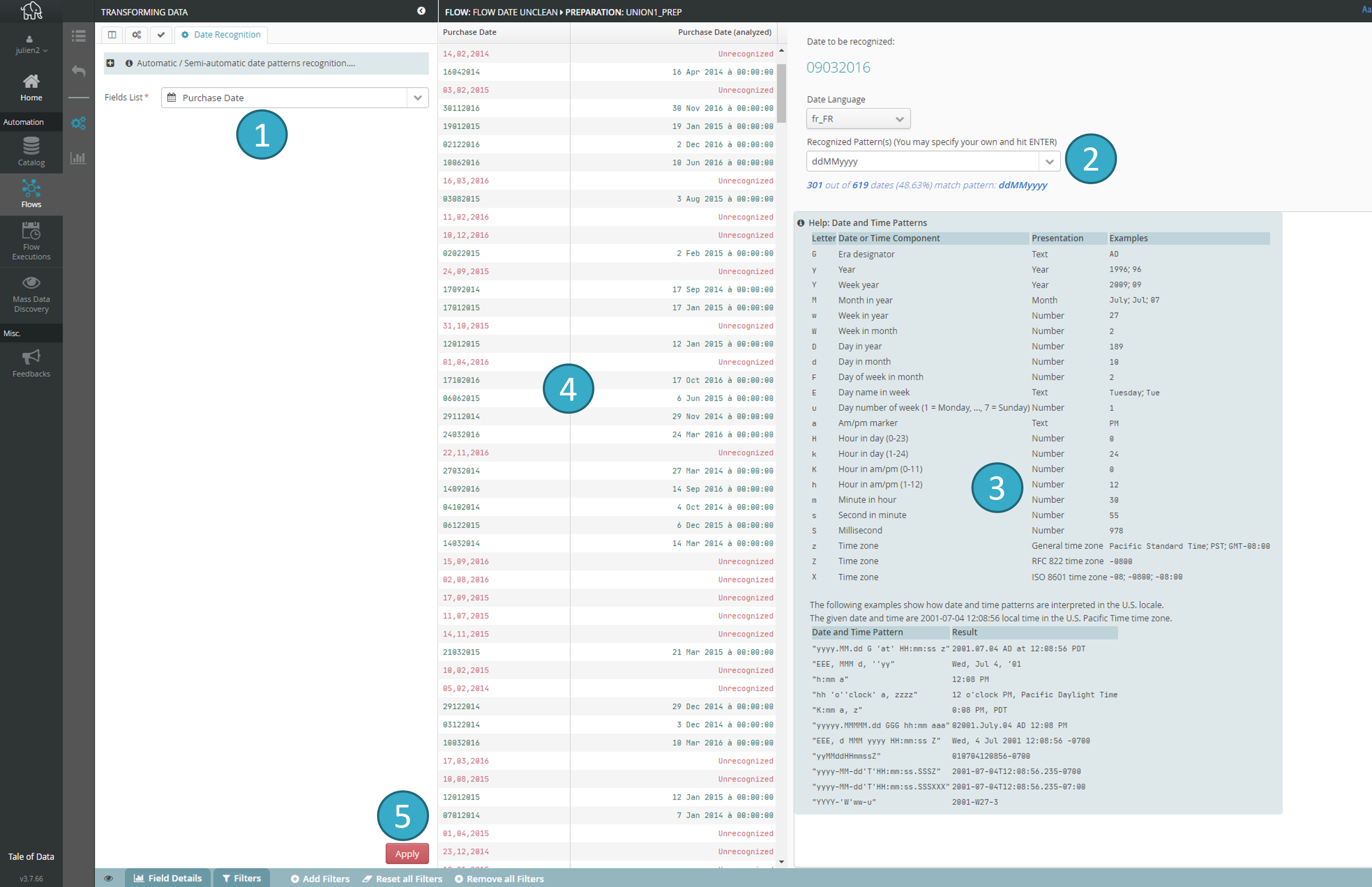This screenshot has height=887, width=1372.
Task: Open Flow Executions page
Action: pyautogui.click(x=31, y=241)
